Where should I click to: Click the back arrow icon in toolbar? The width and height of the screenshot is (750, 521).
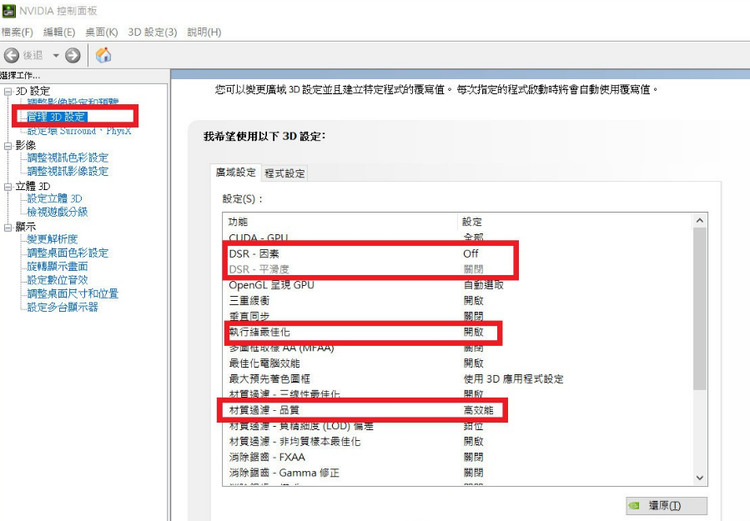pos(12,55)
